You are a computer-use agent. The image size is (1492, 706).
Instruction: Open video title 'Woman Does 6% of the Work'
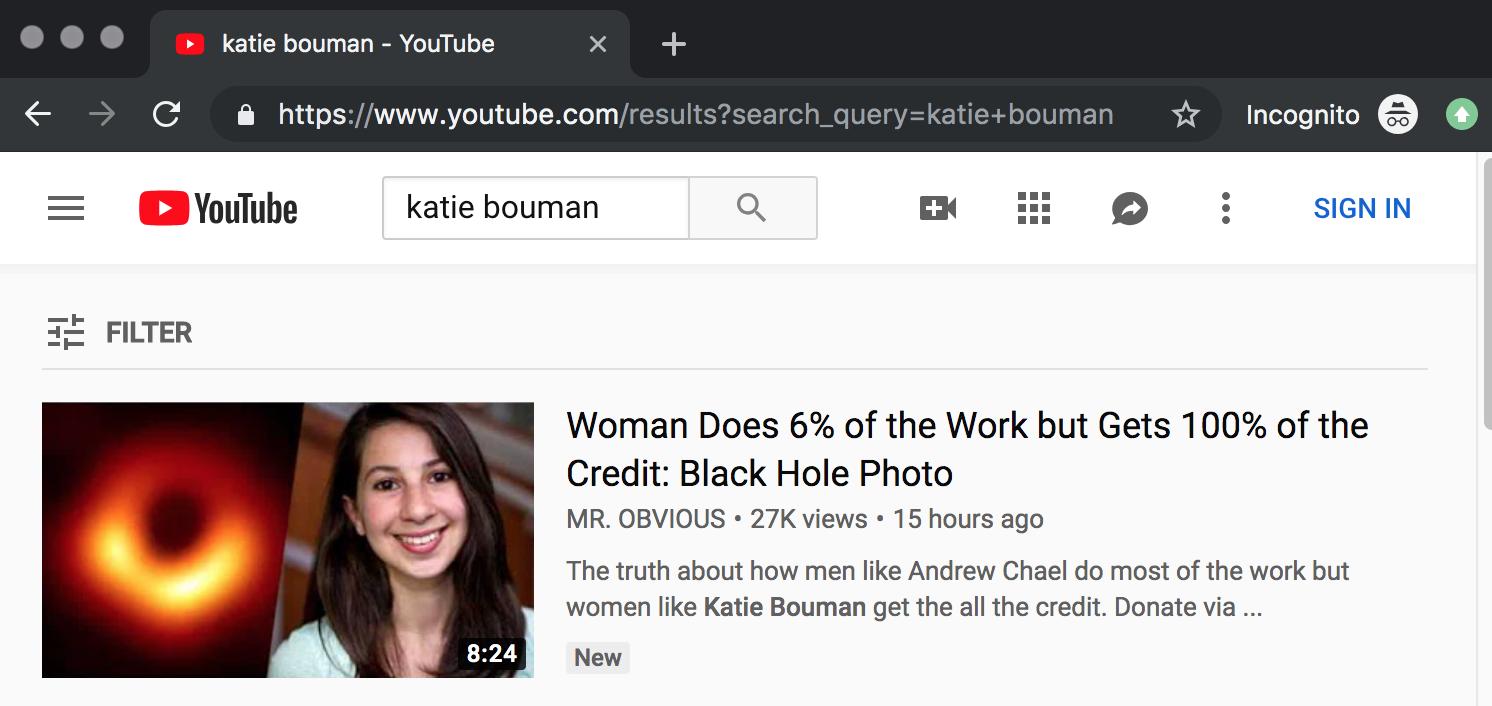[967, 449]
